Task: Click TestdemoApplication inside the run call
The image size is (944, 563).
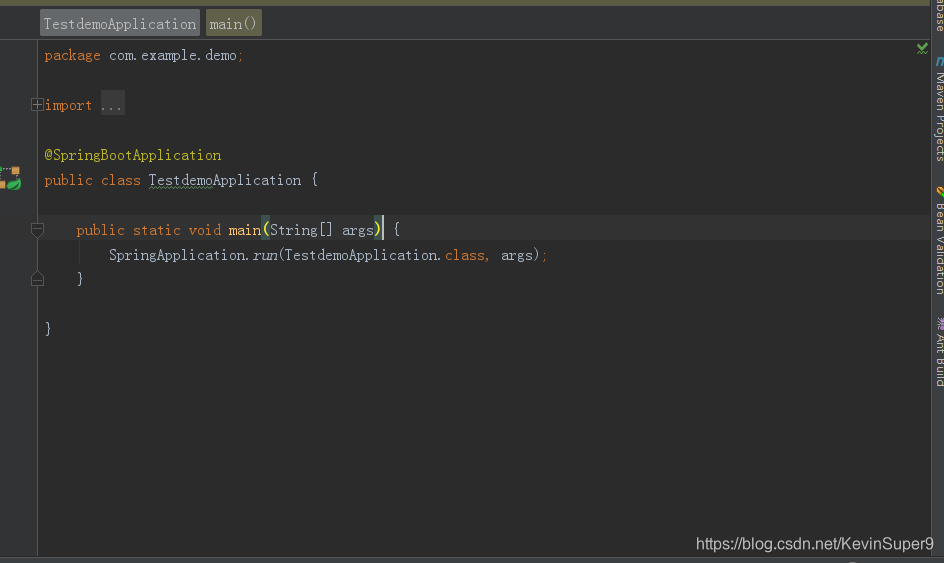Action: pos(361,255)
